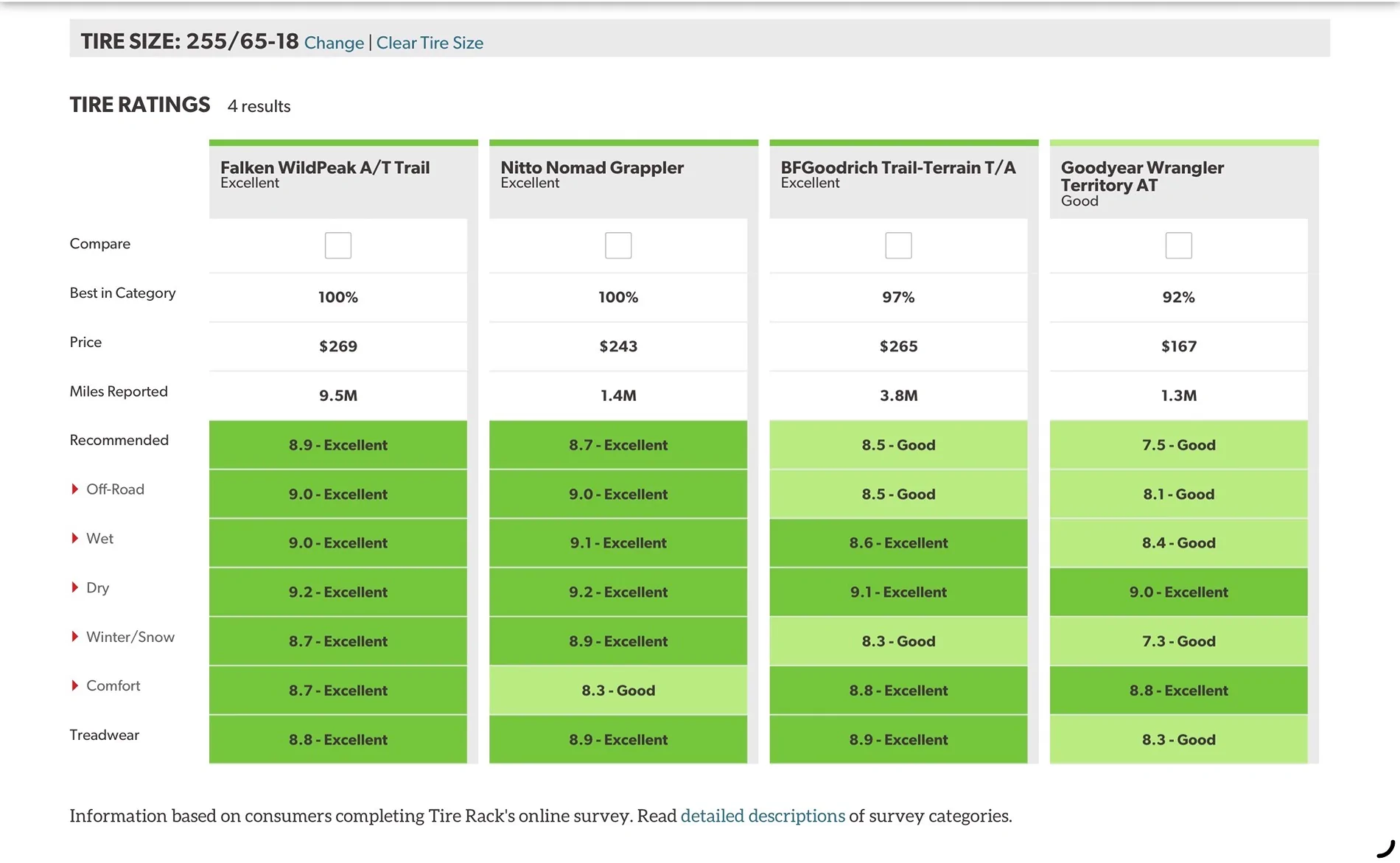The width and height of the screenshot is (1400, 863).
Task: Click Nitto's 8.3 Good Comfort cell
Action: click(618, 691)
